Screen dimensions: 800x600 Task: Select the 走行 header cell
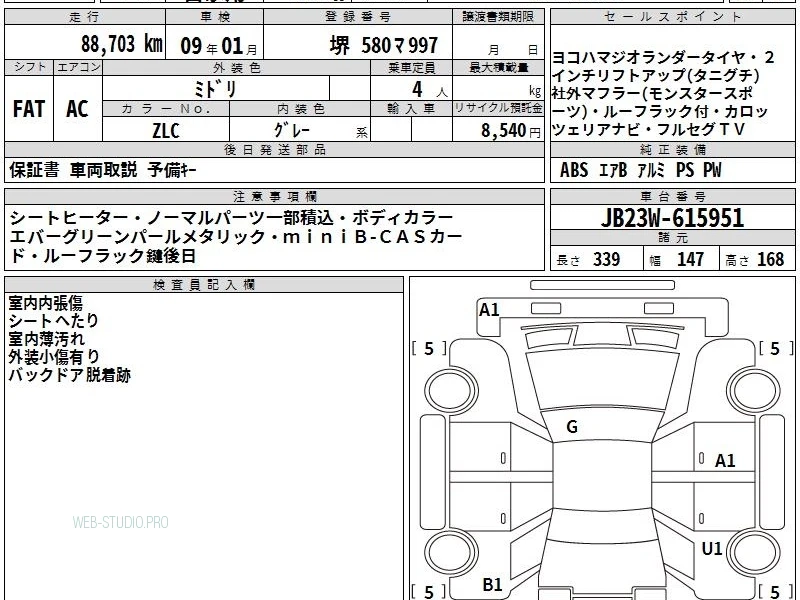point(85,17)
